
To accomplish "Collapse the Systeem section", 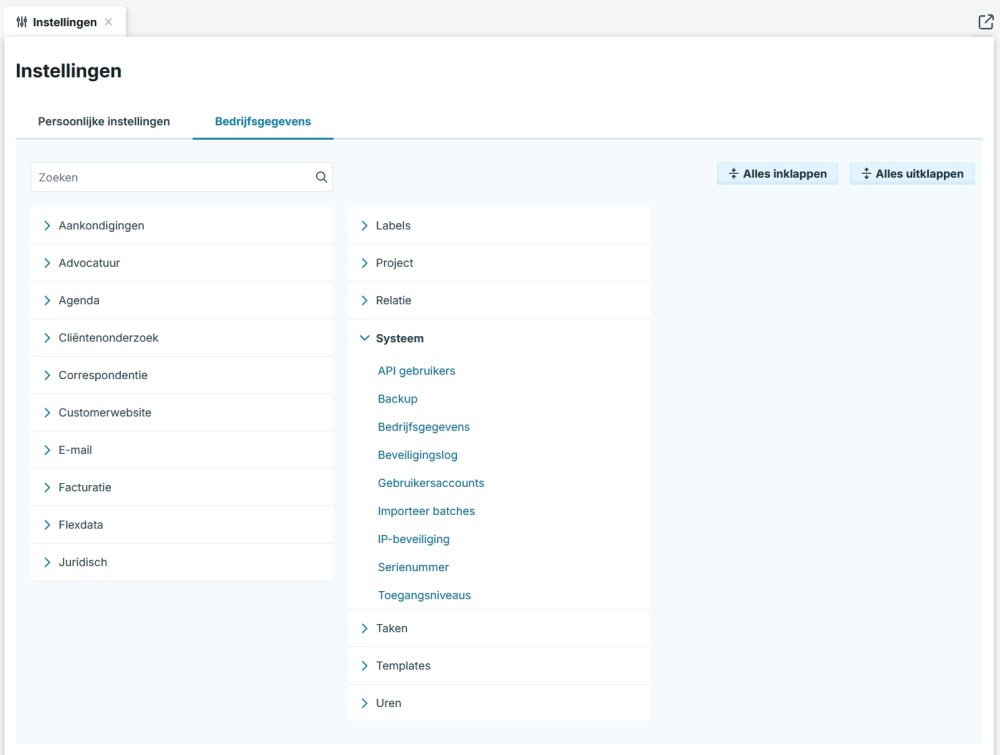I will tap(499, 338).
